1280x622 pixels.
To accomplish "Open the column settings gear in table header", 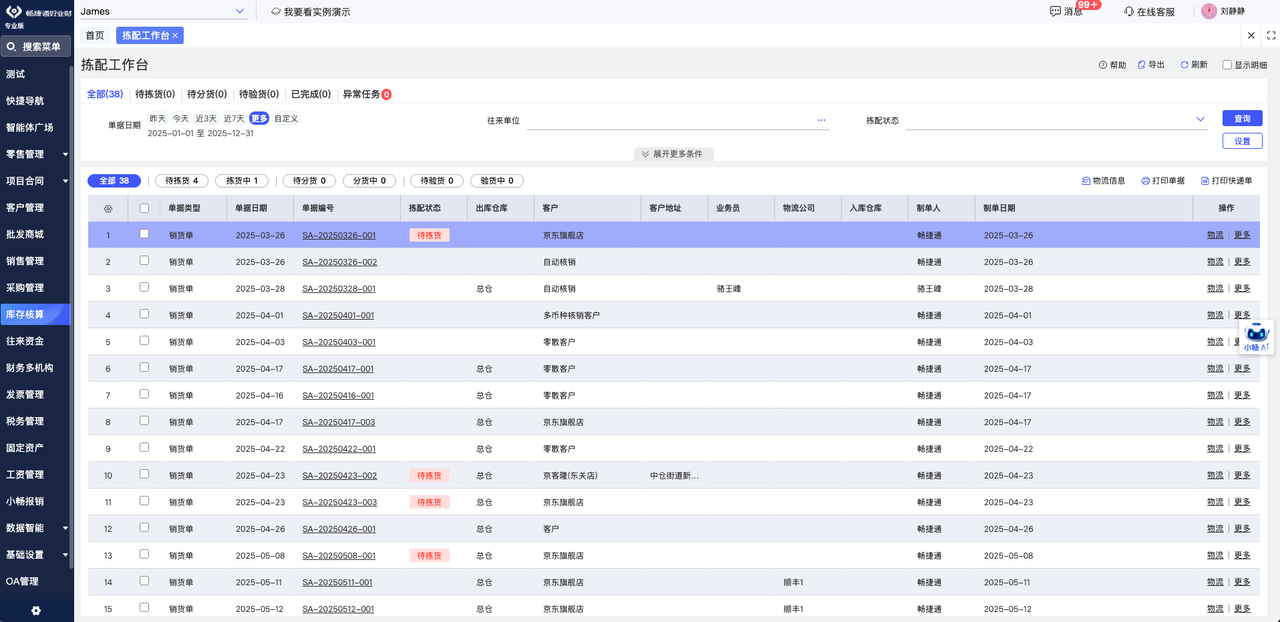I will pyautogui.click(x=108, y=208).
